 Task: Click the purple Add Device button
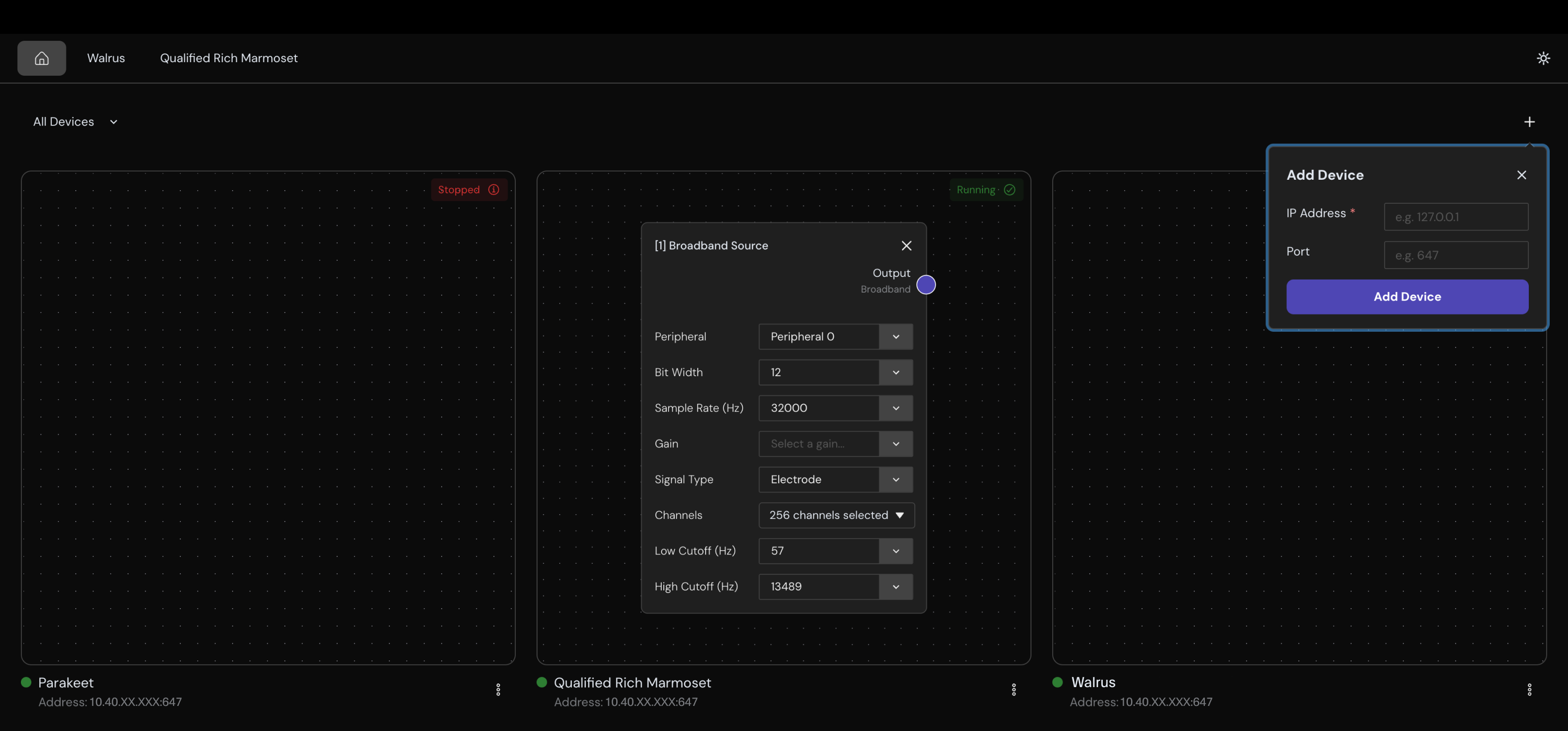[1408, 296]
